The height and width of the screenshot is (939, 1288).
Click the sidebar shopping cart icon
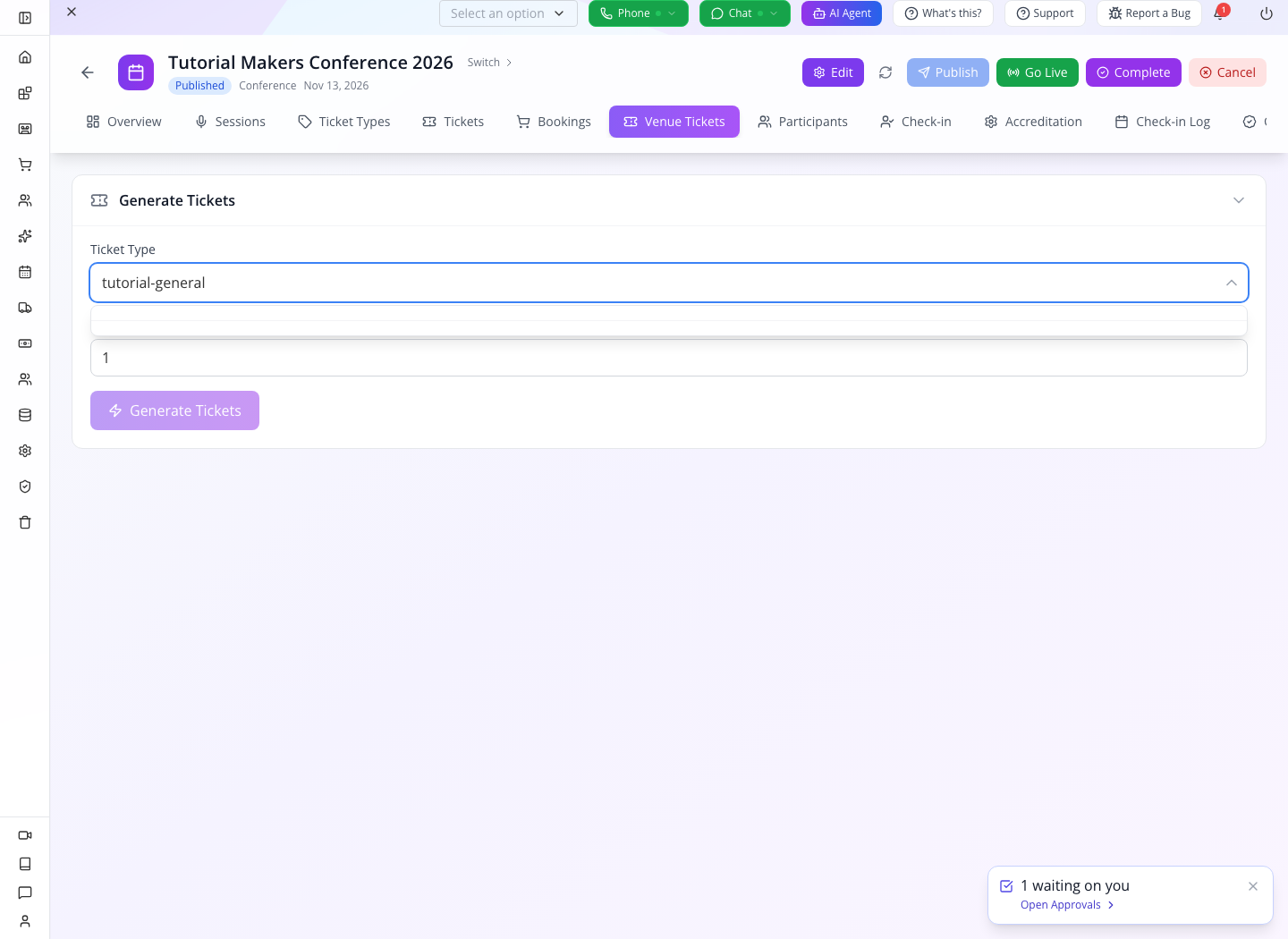coord(25,165)
